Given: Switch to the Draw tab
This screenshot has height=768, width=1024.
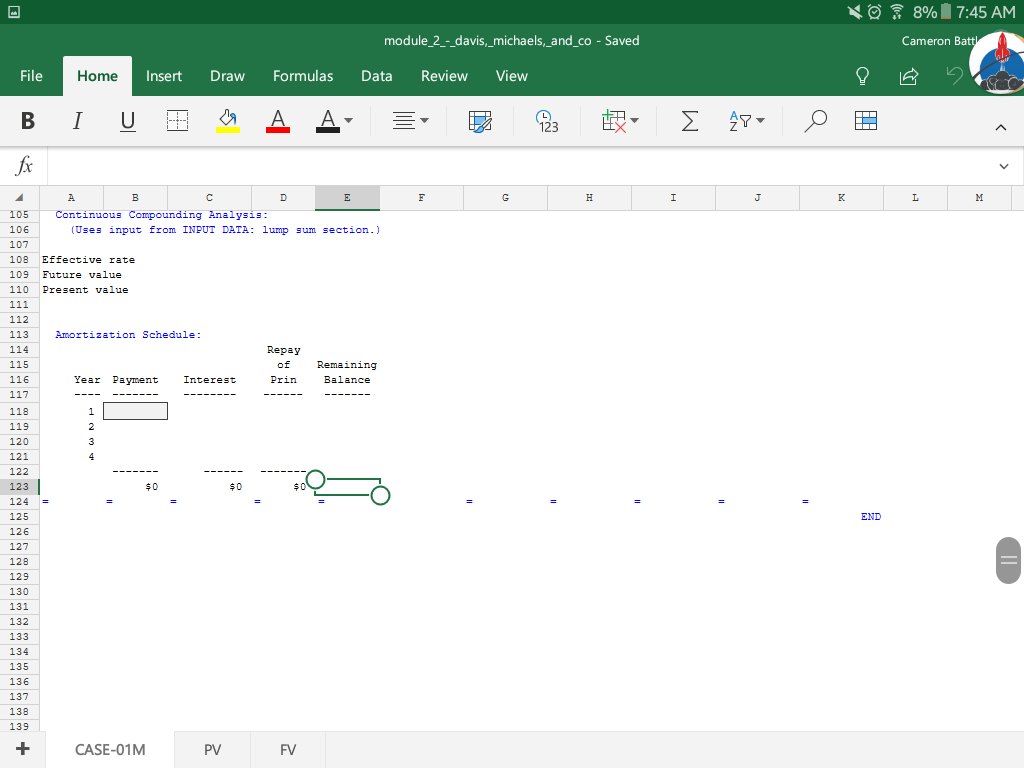Looking at the screenshot, I should (x=227, y=76).
